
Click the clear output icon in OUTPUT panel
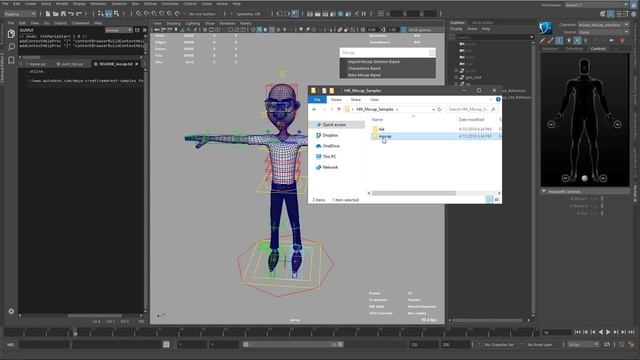[144, 30]
